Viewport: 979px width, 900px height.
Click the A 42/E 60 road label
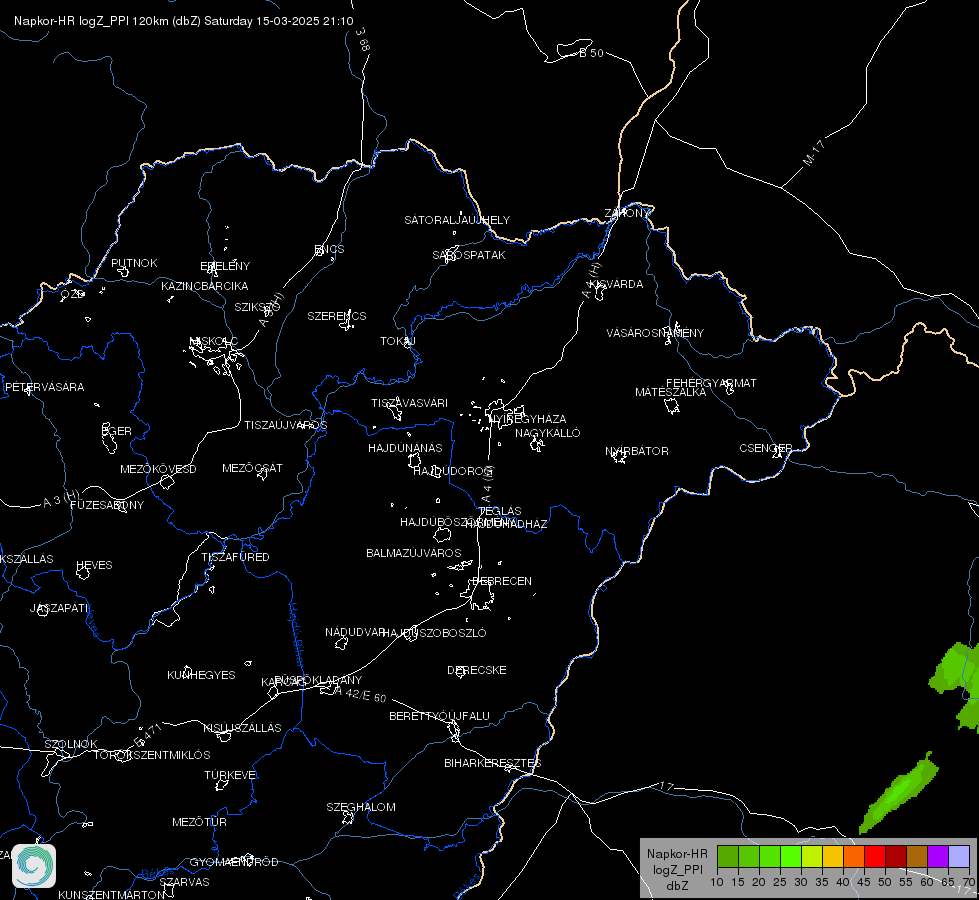tap(360, 695)
